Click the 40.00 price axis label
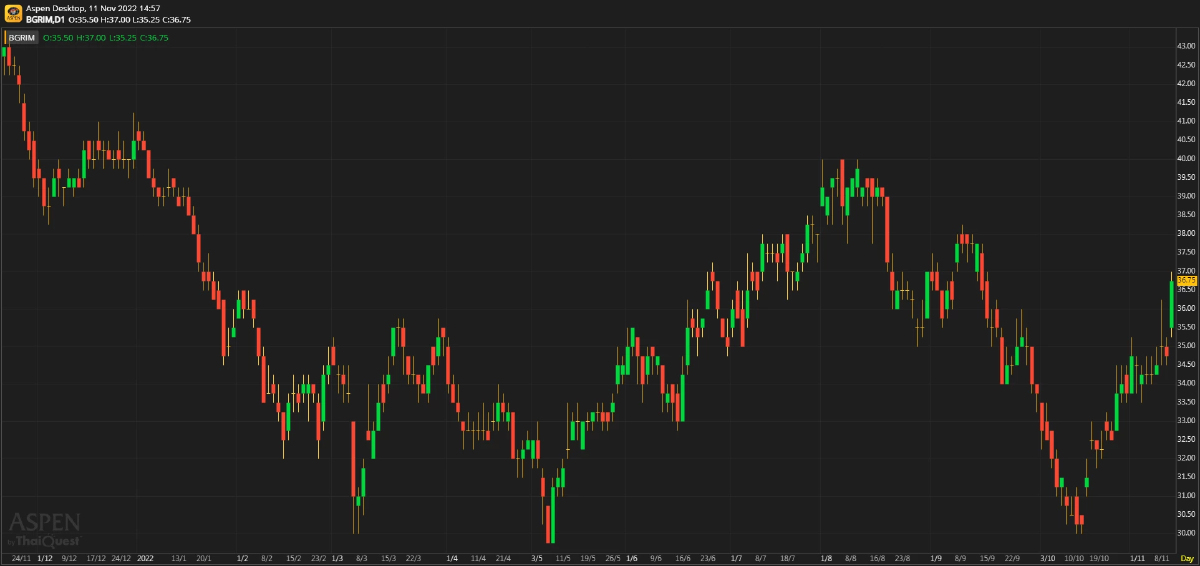 [1186, 158]
